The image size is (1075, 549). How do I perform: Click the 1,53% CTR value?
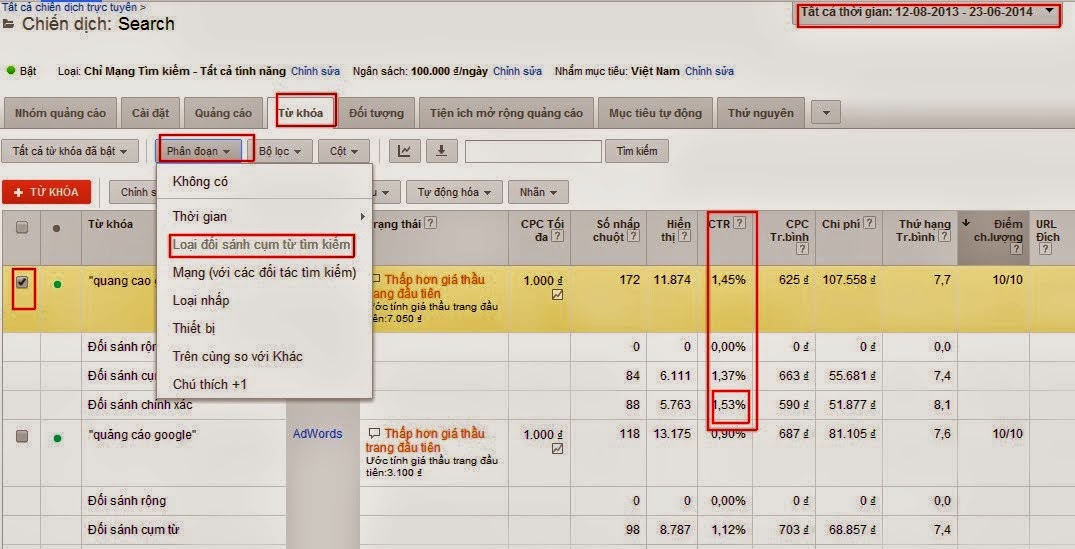pos(729,405)
